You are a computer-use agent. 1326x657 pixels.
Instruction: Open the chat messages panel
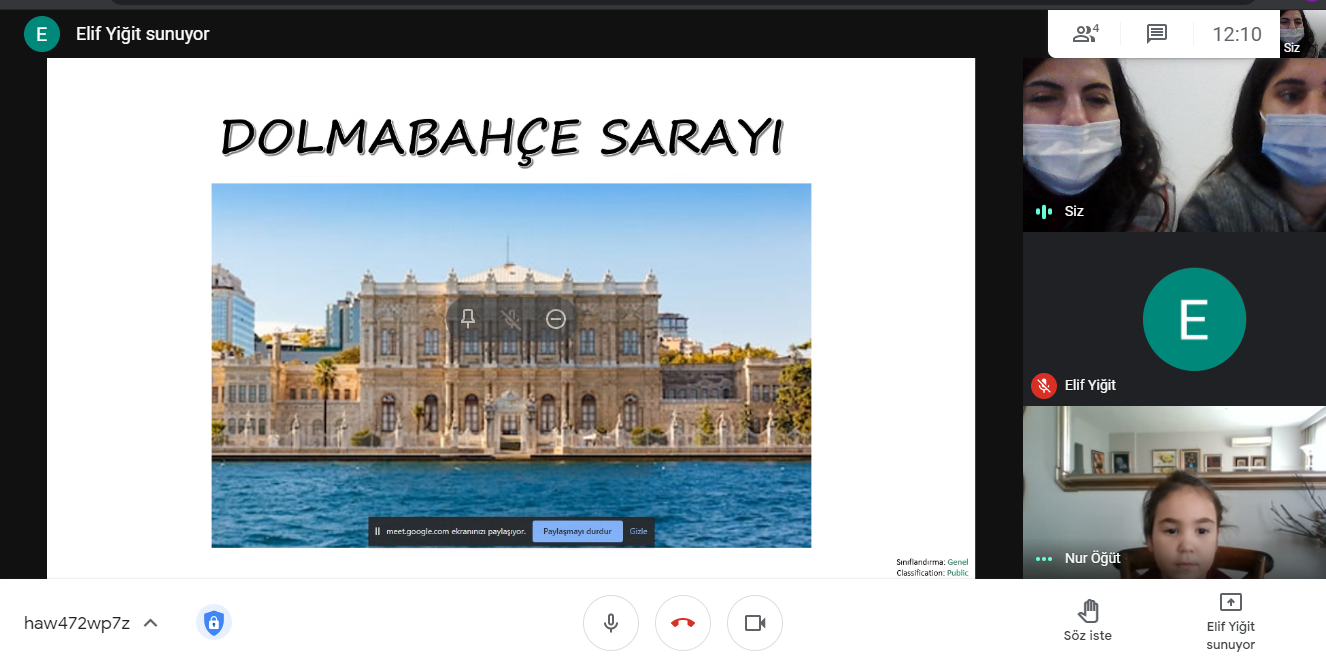pos(1157,34)
